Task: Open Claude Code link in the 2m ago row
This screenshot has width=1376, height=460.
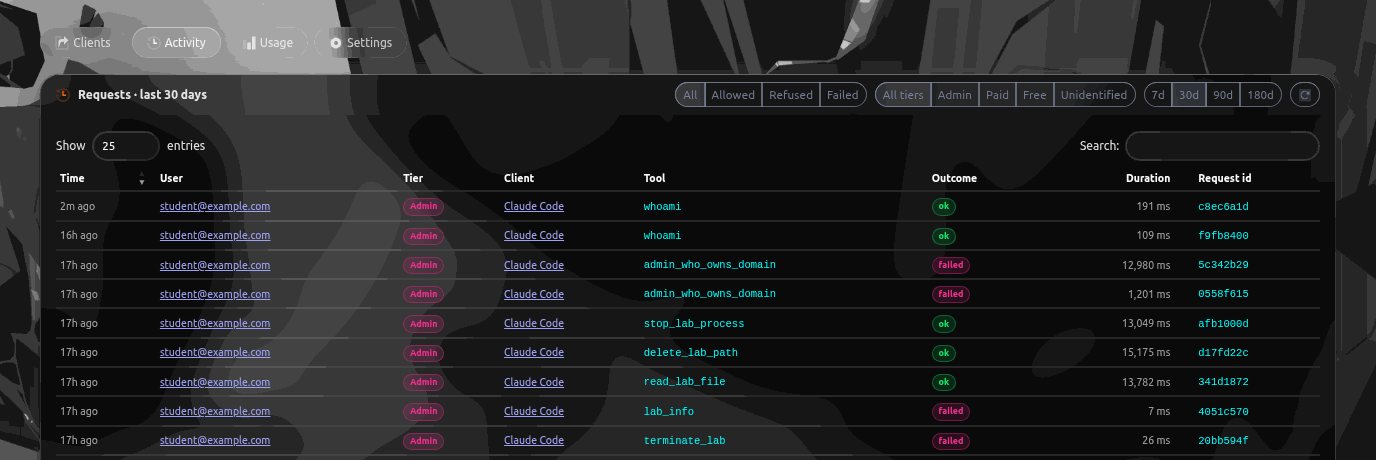Action: 534,207
